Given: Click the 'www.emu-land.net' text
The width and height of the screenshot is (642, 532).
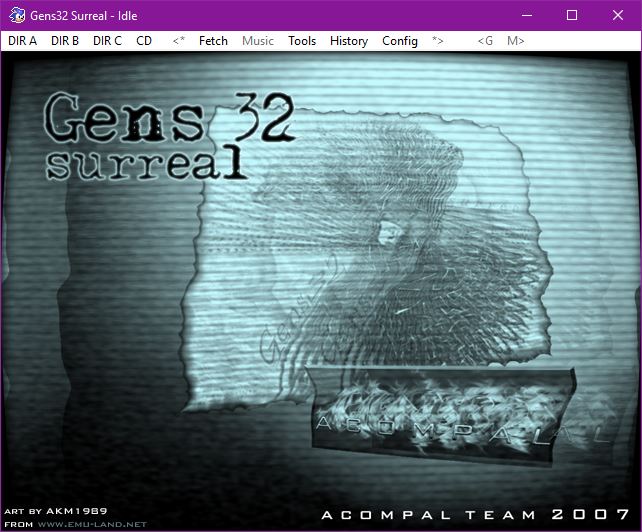Looking at the screenshot, I should click(x=92, y=524).
